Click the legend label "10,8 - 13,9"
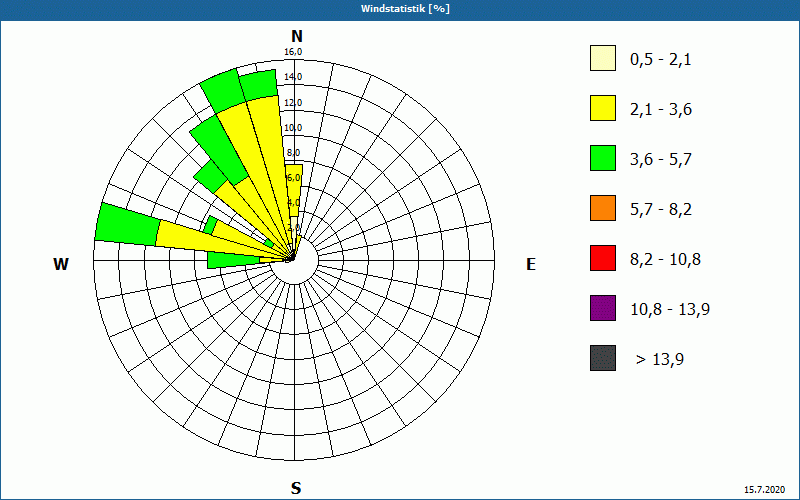The width and height of the screenshot is (800, 500). [670, 310]
